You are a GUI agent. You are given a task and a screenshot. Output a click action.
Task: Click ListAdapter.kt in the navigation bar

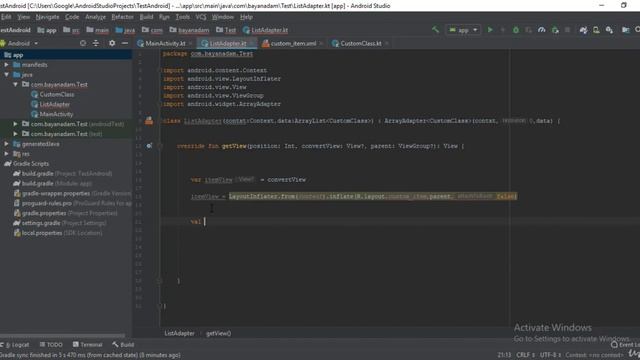[265, 30]
